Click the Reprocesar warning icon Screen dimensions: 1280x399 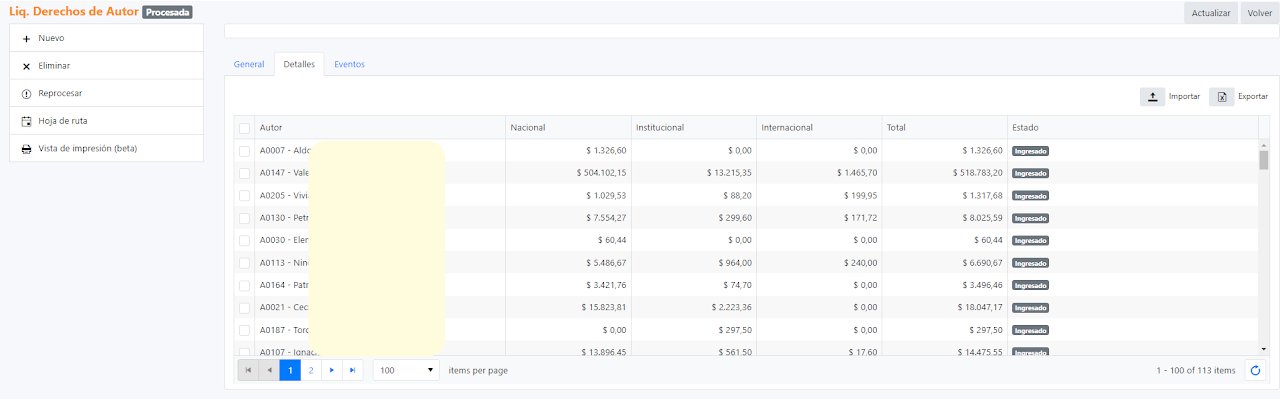[26, 93]
